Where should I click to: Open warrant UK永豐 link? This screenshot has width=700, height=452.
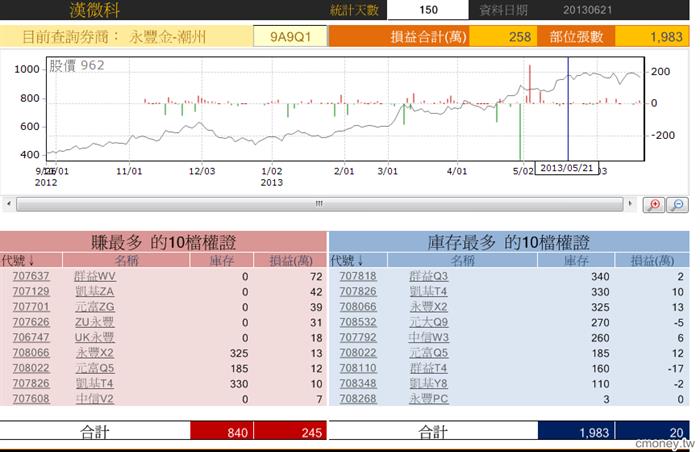coord(95,338)
